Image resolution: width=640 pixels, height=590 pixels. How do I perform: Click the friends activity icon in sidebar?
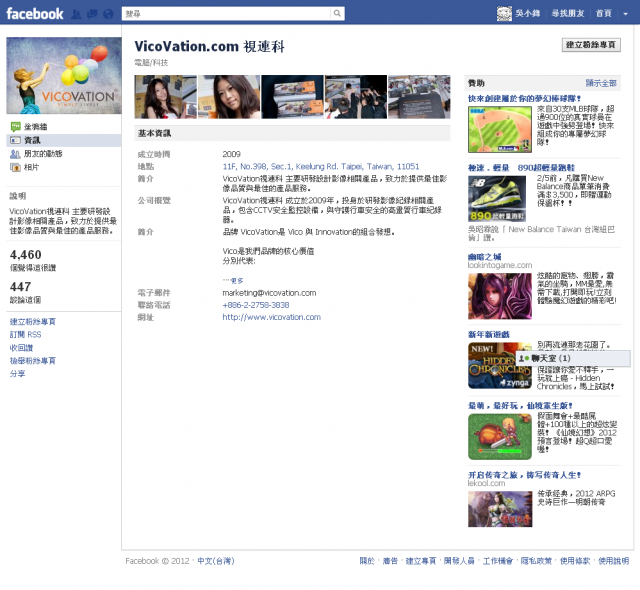(x=16, y=153)
